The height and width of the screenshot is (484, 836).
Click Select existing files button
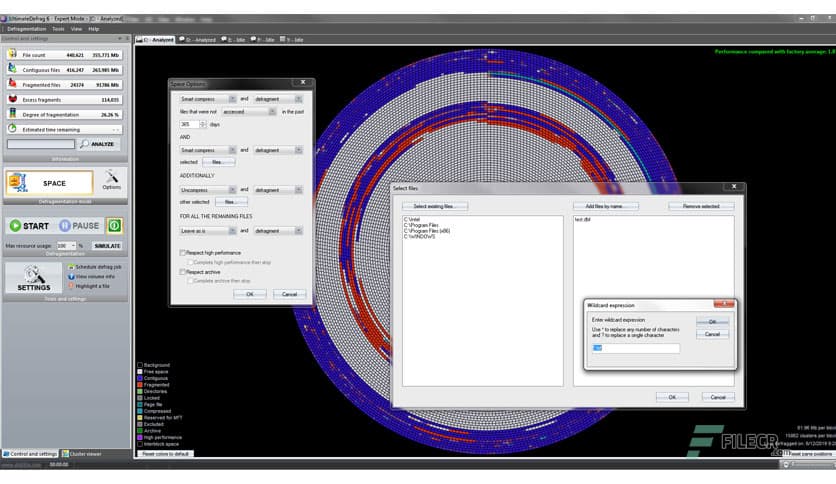coord(435,206)
